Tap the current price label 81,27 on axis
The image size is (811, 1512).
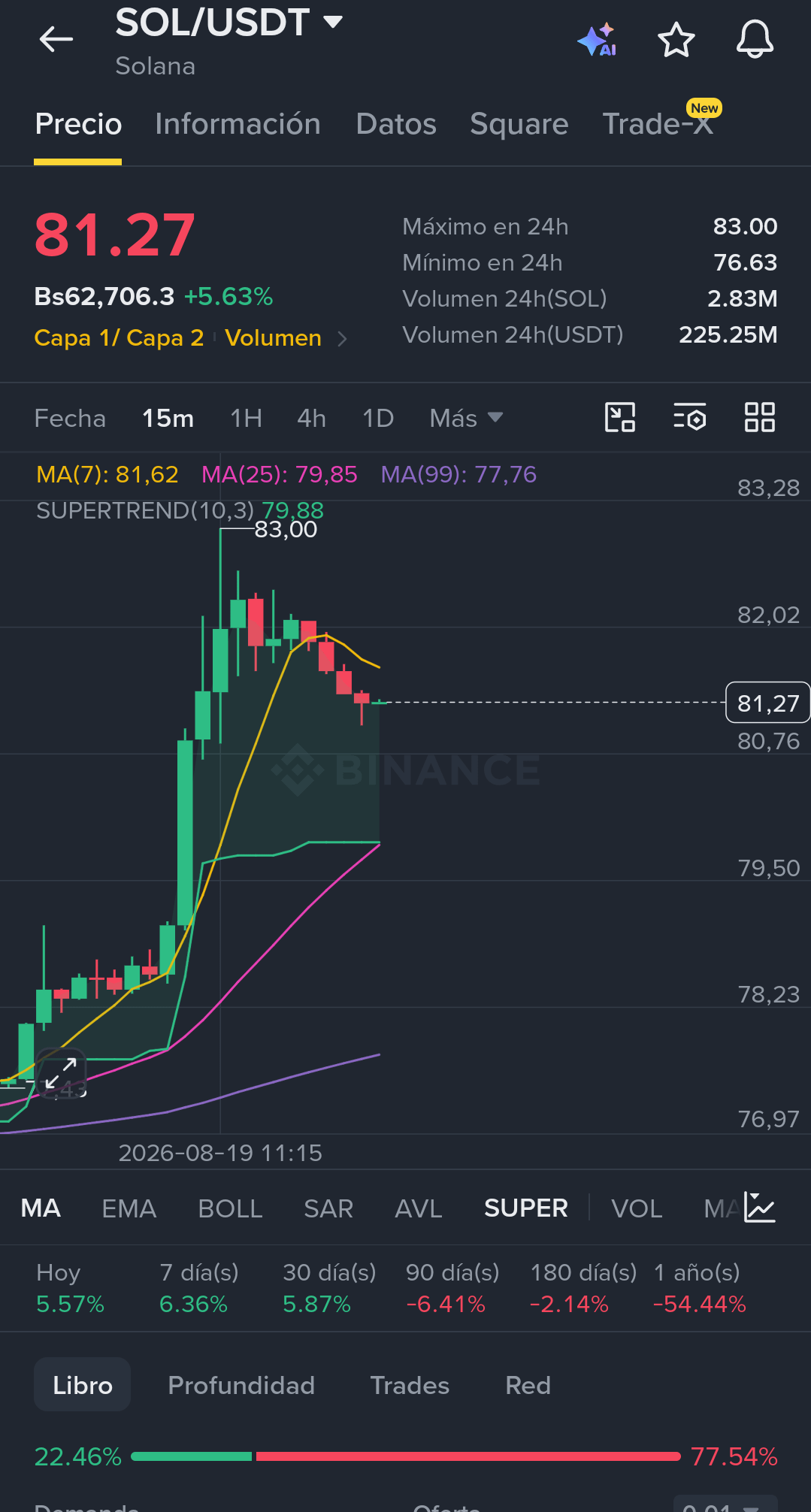tap(767, 703)
